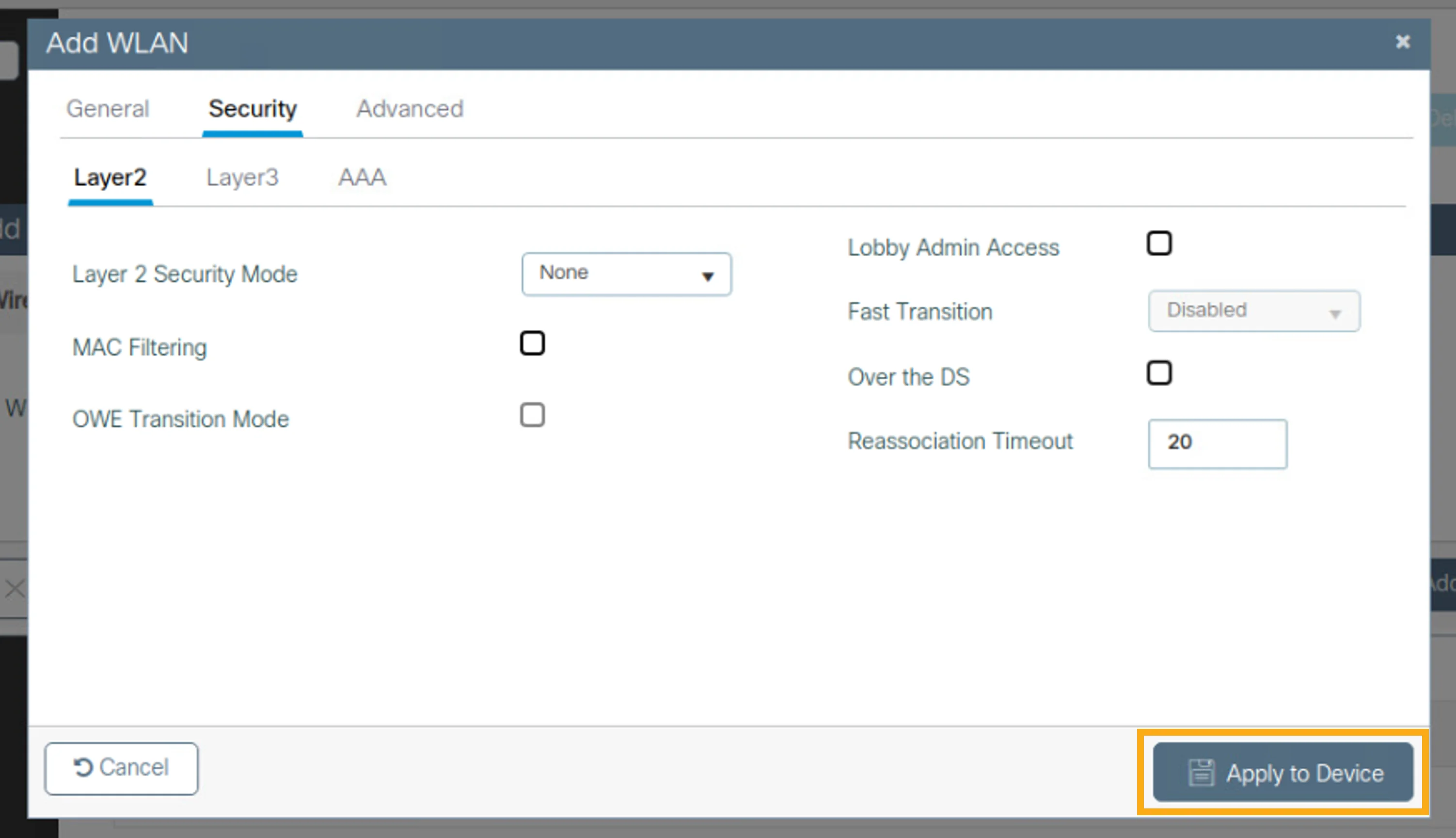Check the Lobby Admin Access box
Screen dimensions: 1456x838
click(1159, 243)
